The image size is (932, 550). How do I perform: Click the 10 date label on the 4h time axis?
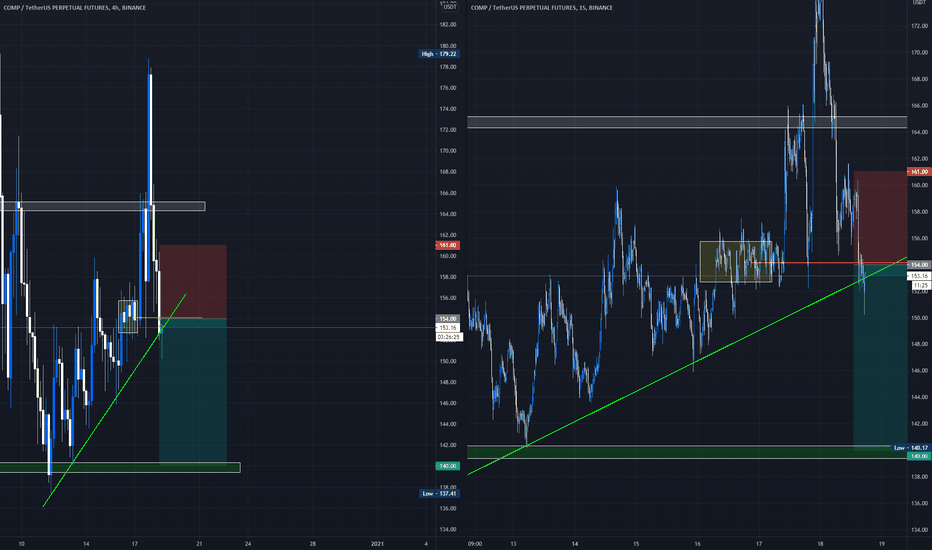[x=21, y=543]
